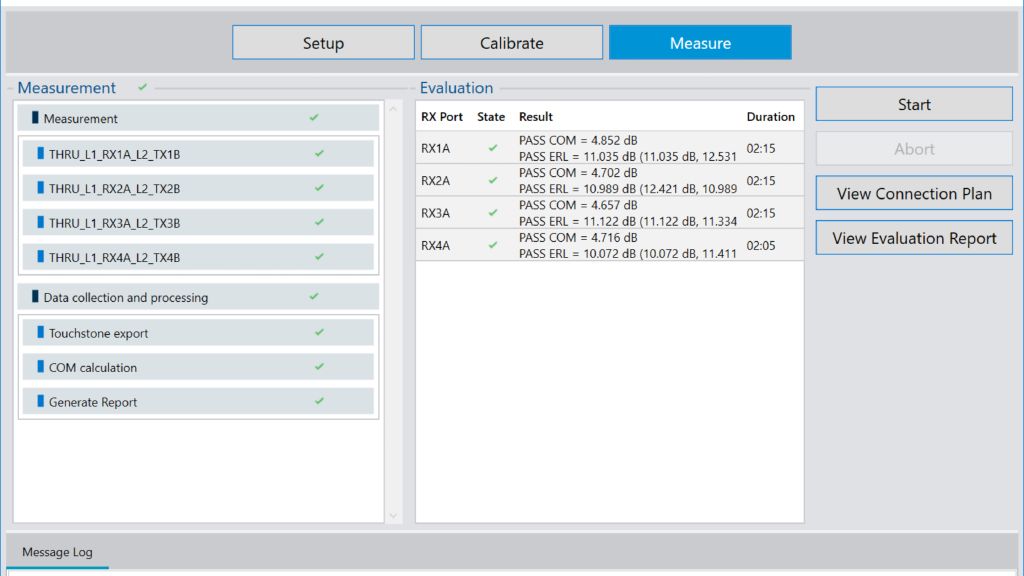The height and width of the screenshot is (576, 1024).
Task: Open the Message Log tab
Action: [x=57, y=552]
